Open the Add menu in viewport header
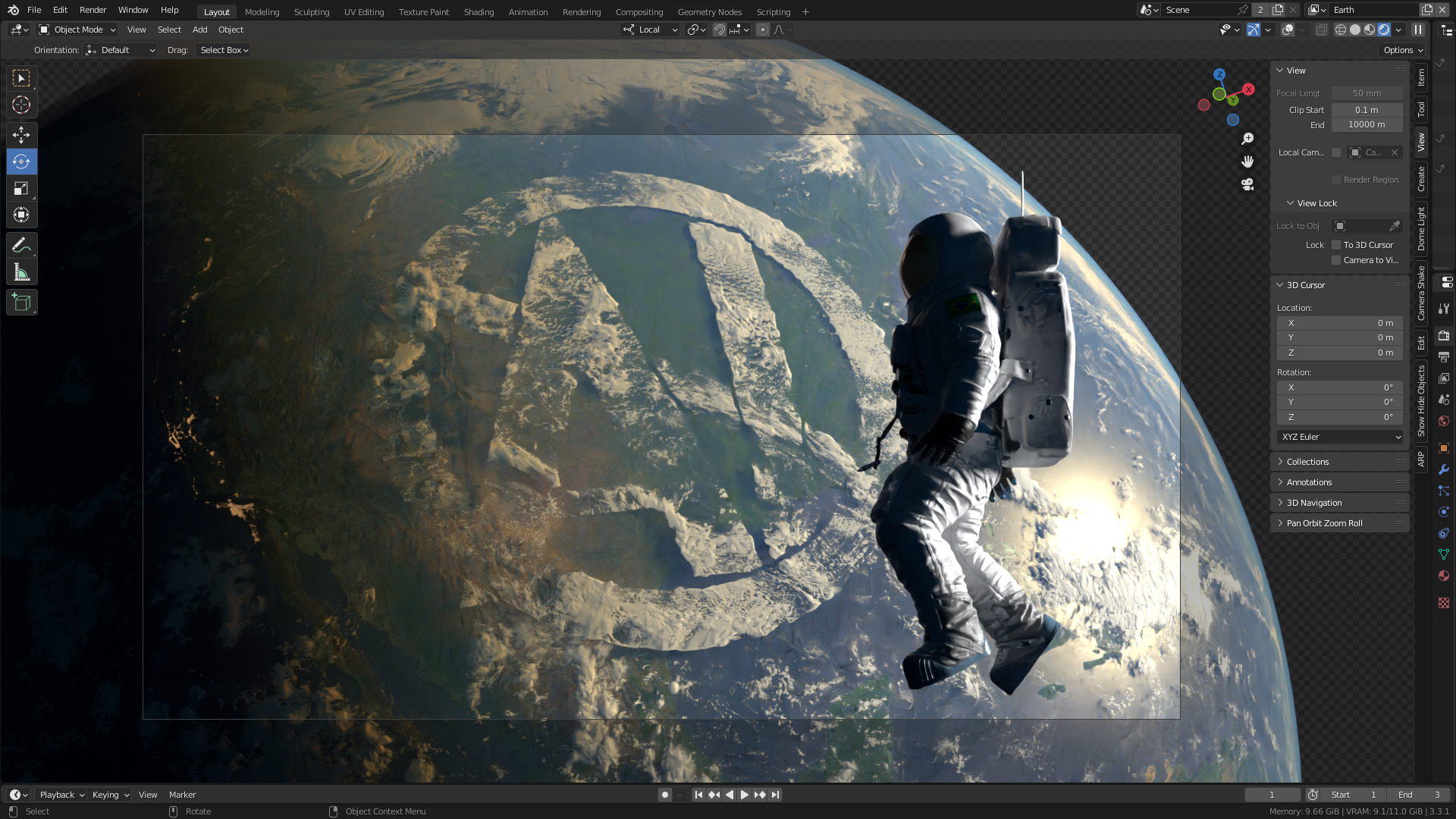Image resolution: width=1456 pixels, height=819 pixels. [x=199, y=30]
